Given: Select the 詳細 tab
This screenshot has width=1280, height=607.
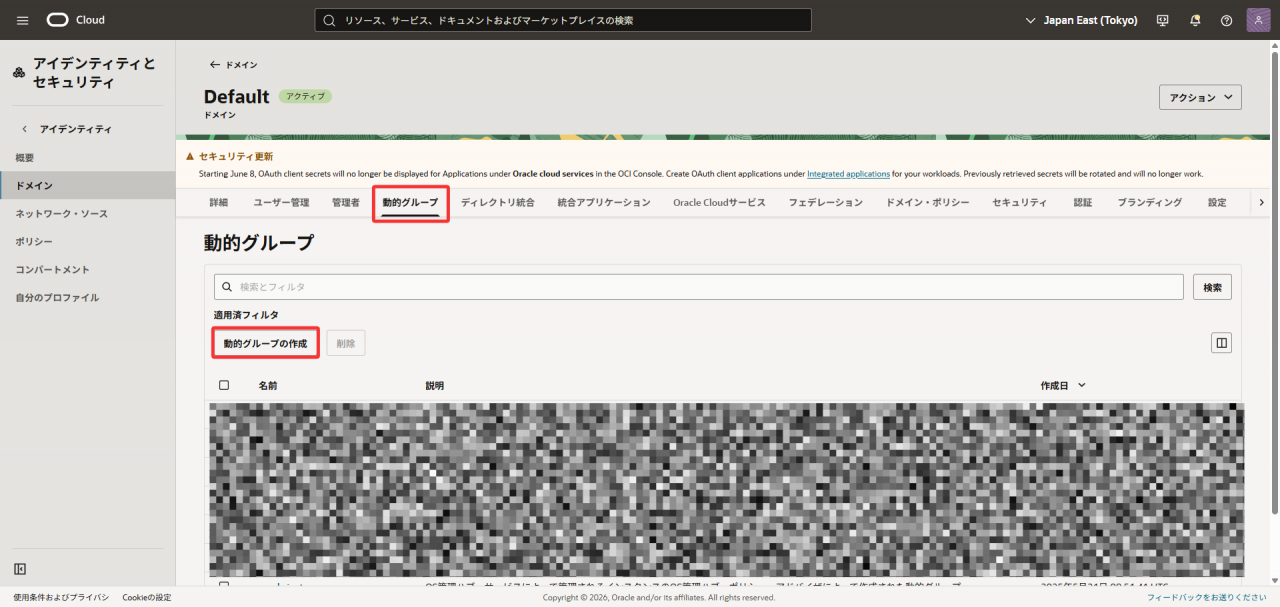Looking at the screenshot, I should [218, 202].
